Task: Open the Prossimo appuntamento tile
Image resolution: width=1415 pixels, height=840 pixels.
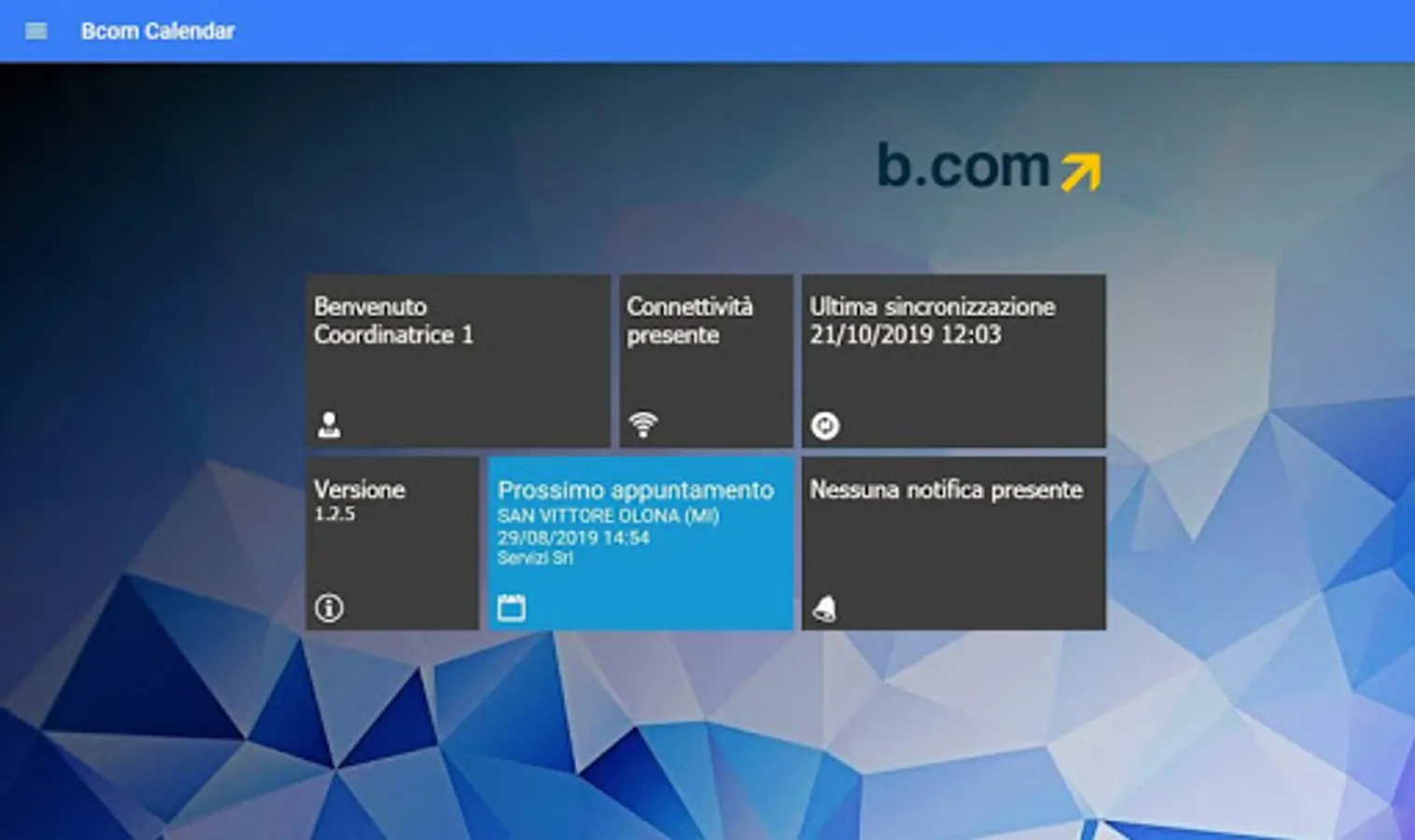Action: point(640,543)
